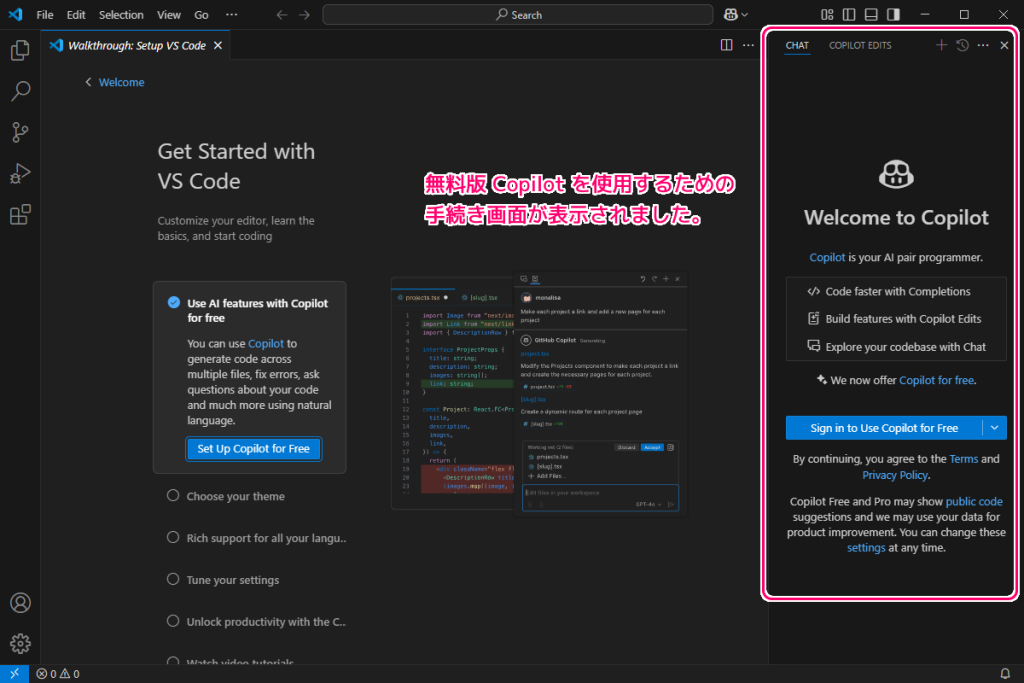Check the Choose your theme walkthrough step

172,496
